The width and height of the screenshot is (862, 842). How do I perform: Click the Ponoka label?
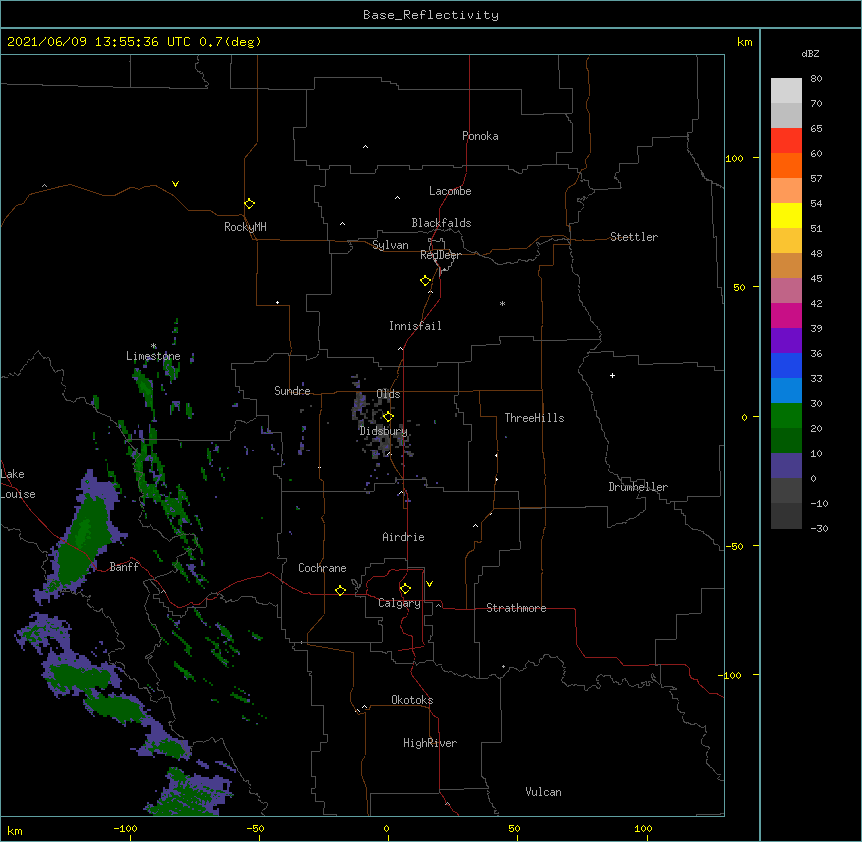[x=480, y=136]
